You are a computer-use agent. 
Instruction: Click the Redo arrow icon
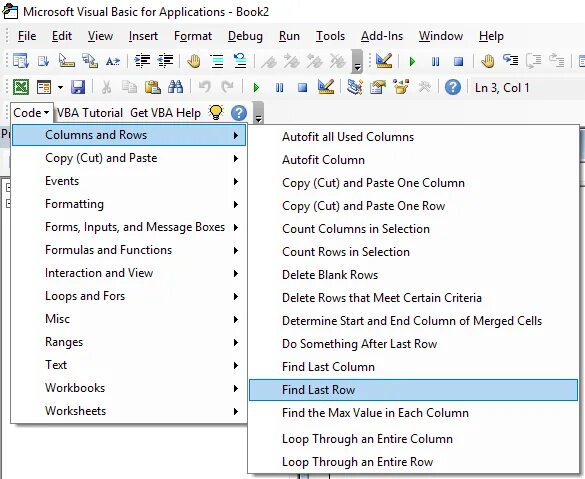coord(227,87)
